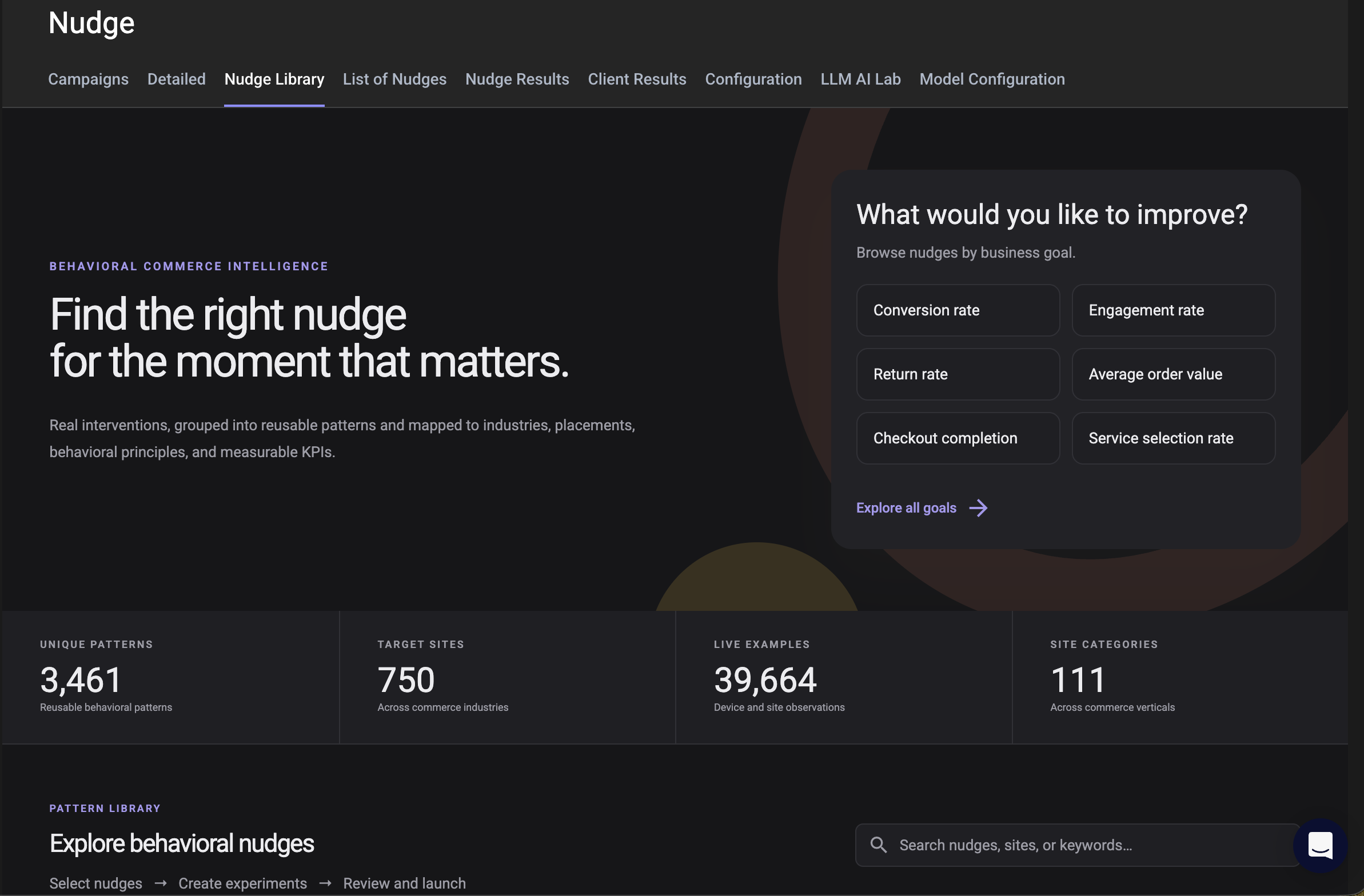Screen dimensions: 1364x896
Task: Pick Service selection rate goal
Action: pyautogui.click(x=1174, y=439)
